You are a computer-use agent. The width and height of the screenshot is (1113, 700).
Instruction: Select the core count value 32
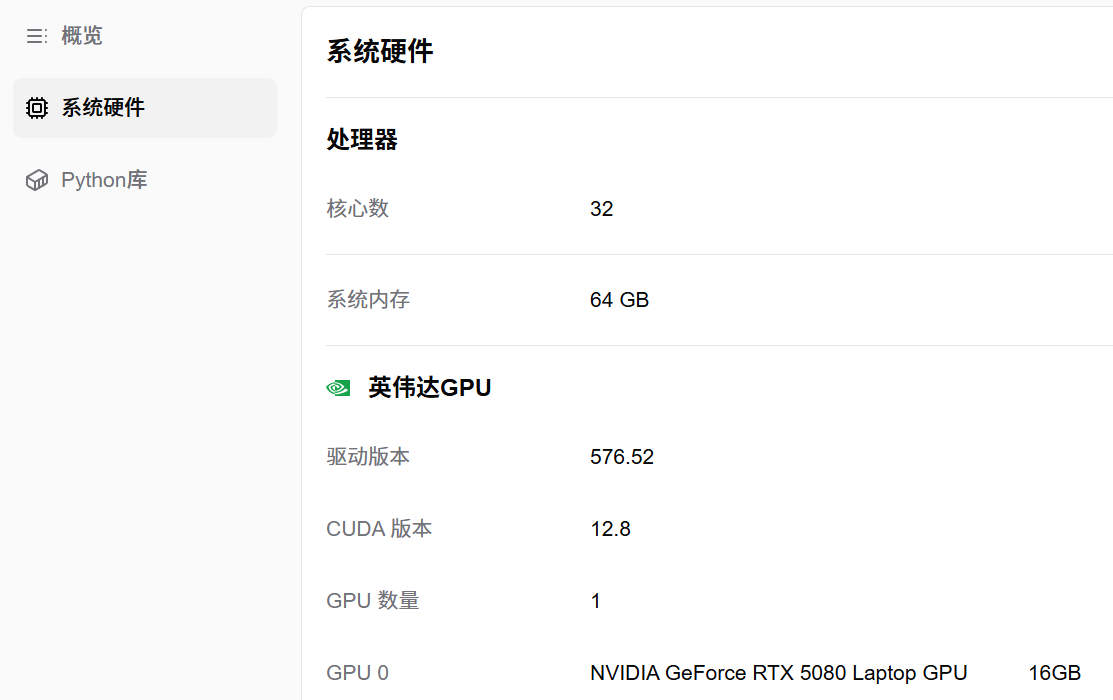[601, 209]
